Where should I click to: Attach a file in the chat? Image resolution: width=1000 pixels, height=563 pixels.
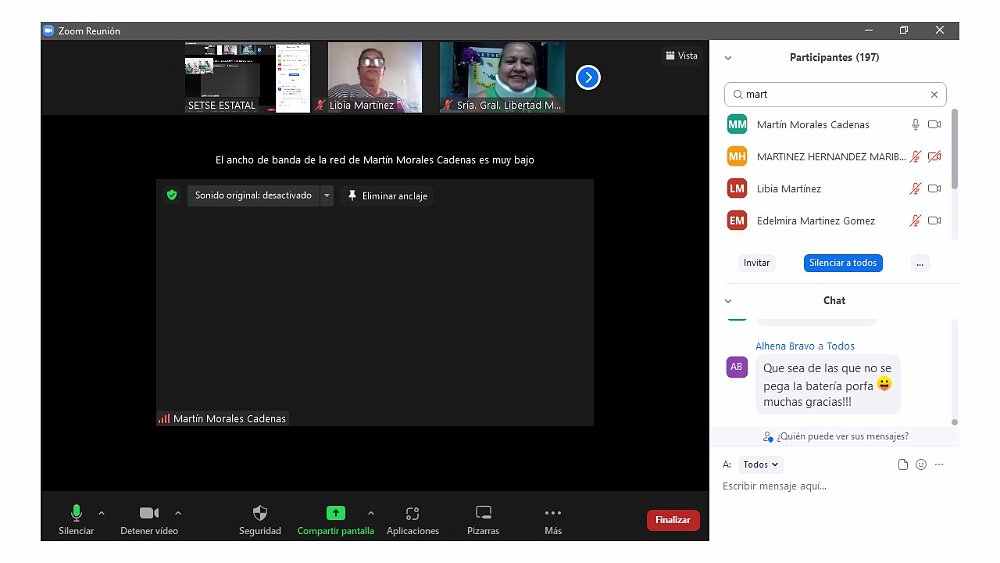[903, 465]
